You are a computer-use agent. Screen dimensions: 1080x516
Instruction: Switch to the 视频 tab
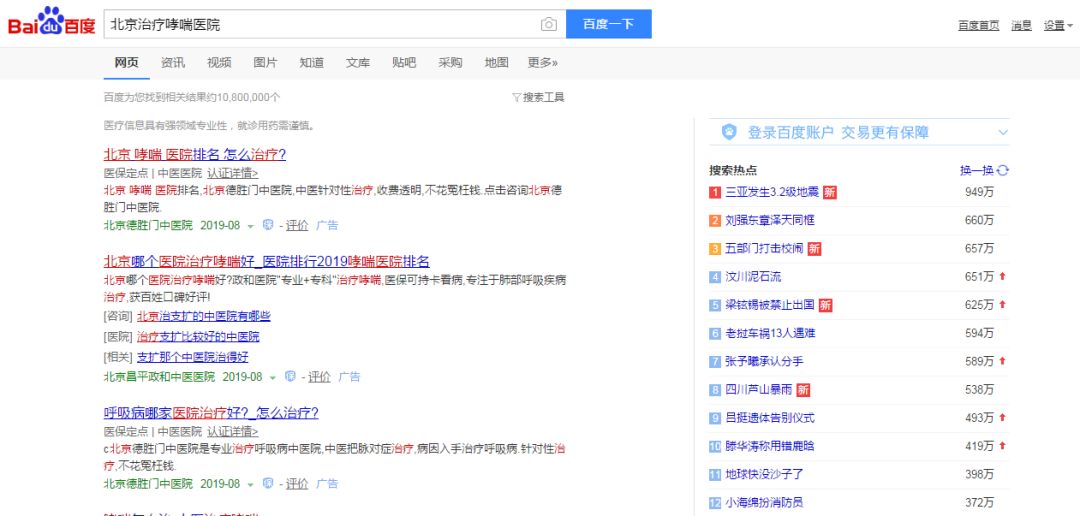219,63
